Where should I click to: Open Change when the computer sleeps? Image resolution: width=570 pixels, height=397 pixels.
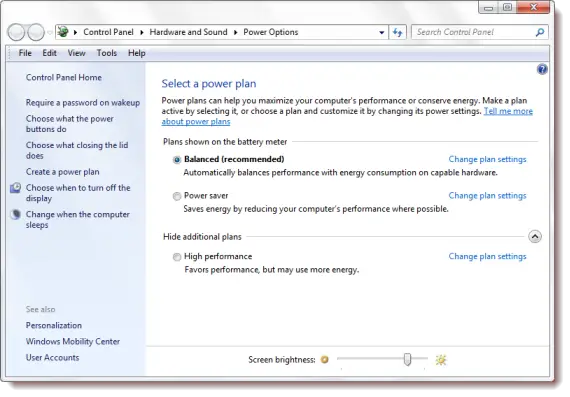(x=77, y=220)
